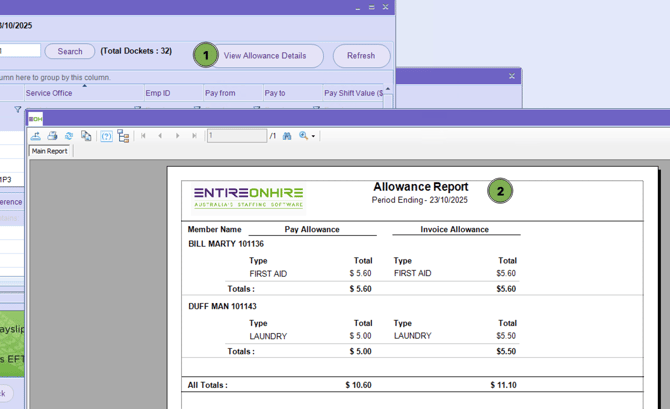Click the Copy icon in report toolbar
Screen dimensions: 670x409
[x=86, y=136]
